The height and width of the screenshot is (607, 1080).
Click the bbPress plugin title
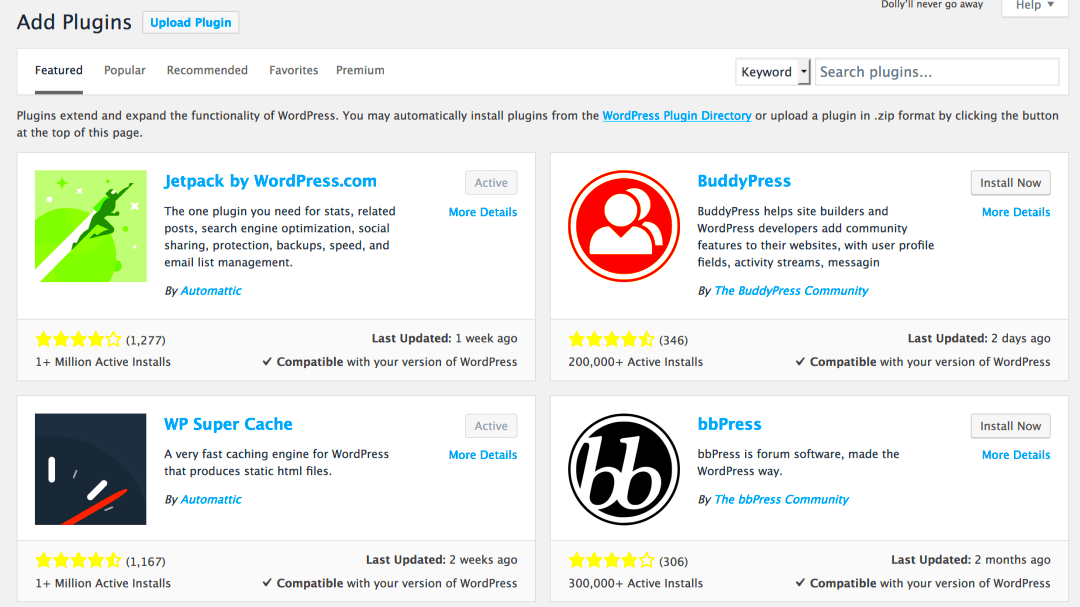(x=729, y=424)
